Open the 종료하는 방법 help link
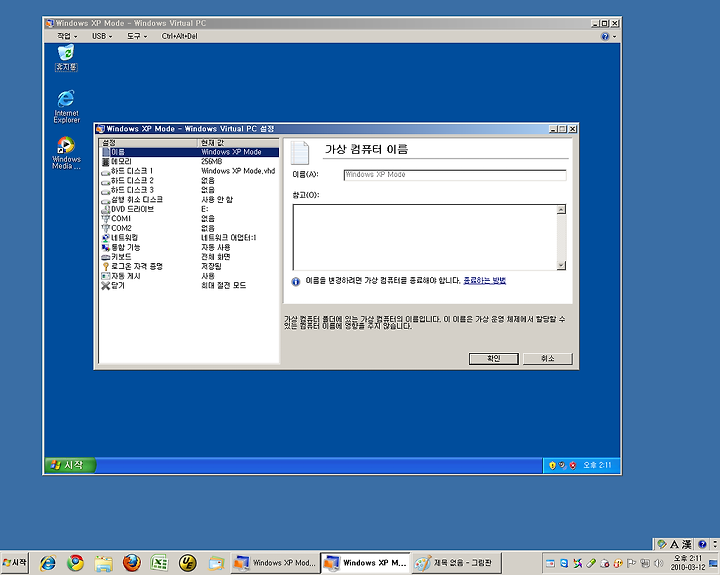 pos(484,281)
